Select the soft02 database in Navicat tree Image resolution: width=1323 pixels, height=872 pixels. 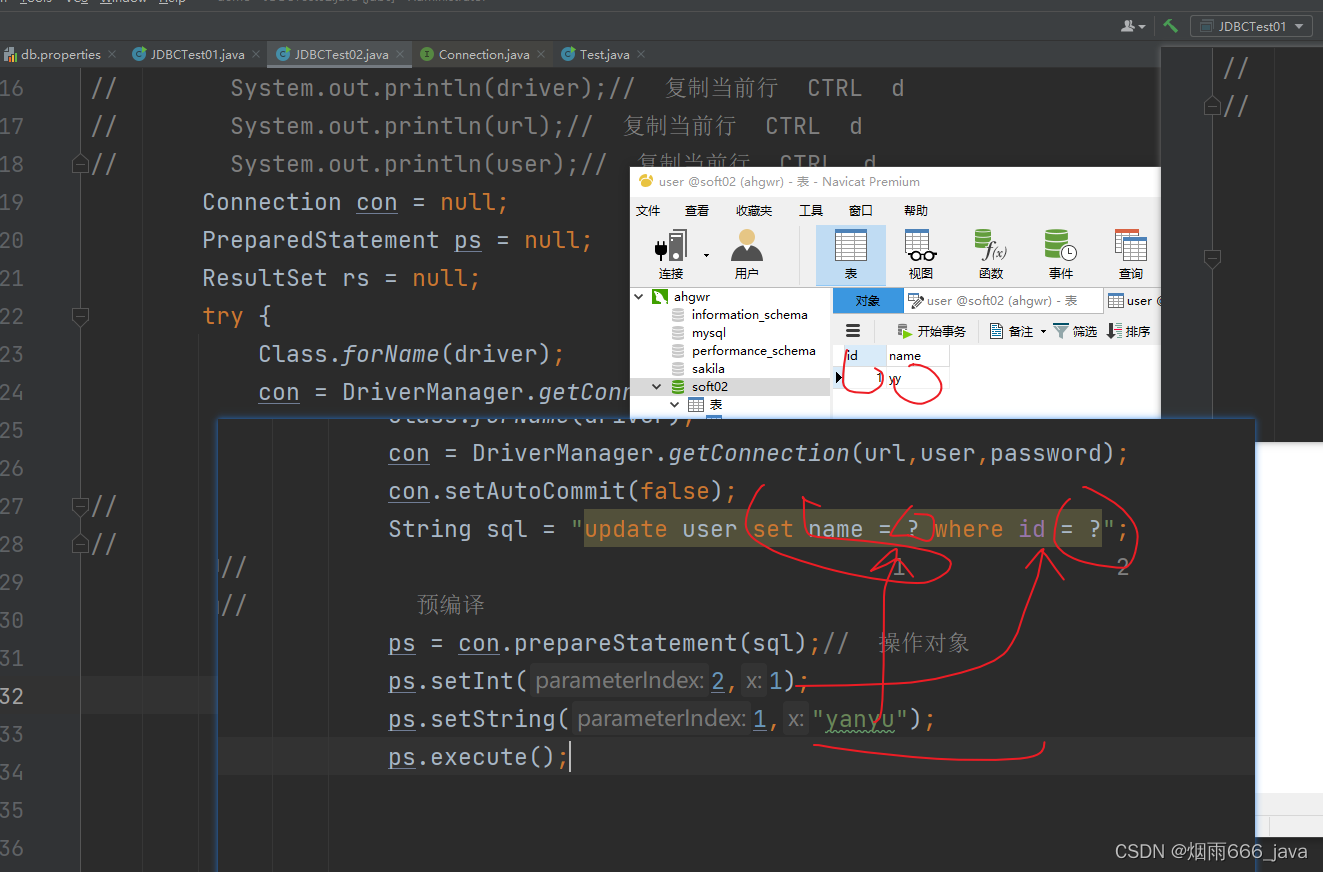pos(709,386)
